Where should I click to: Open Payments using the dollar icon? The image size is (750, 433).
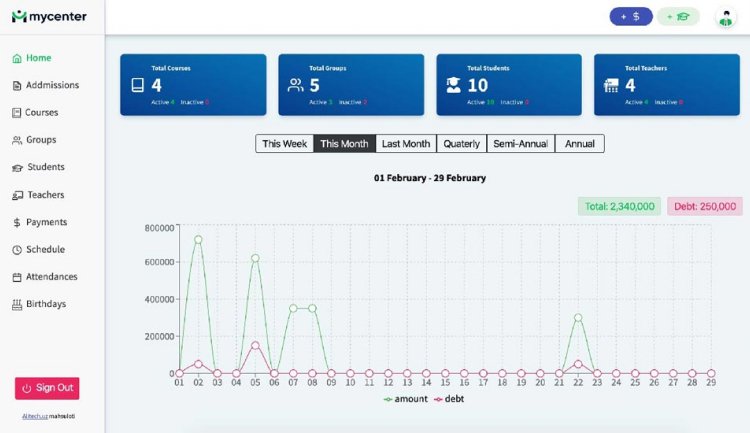pyautogui.click(x=17, y=223)
